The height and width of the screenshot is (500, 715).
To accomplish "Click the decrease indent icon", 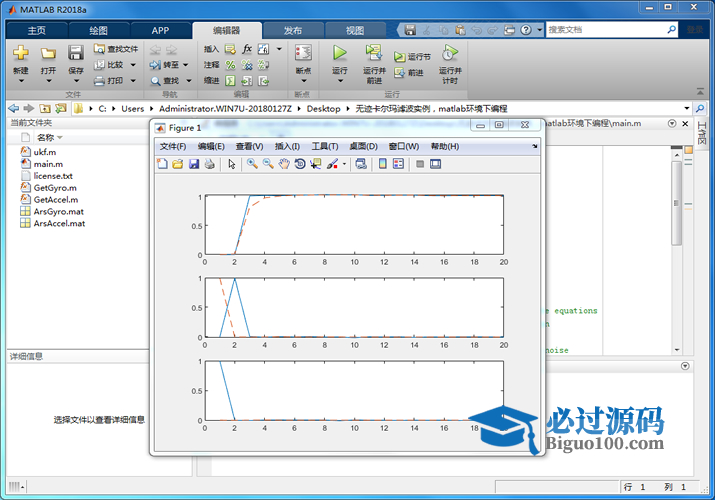I will pyautogui.click(x=263, y=81).
